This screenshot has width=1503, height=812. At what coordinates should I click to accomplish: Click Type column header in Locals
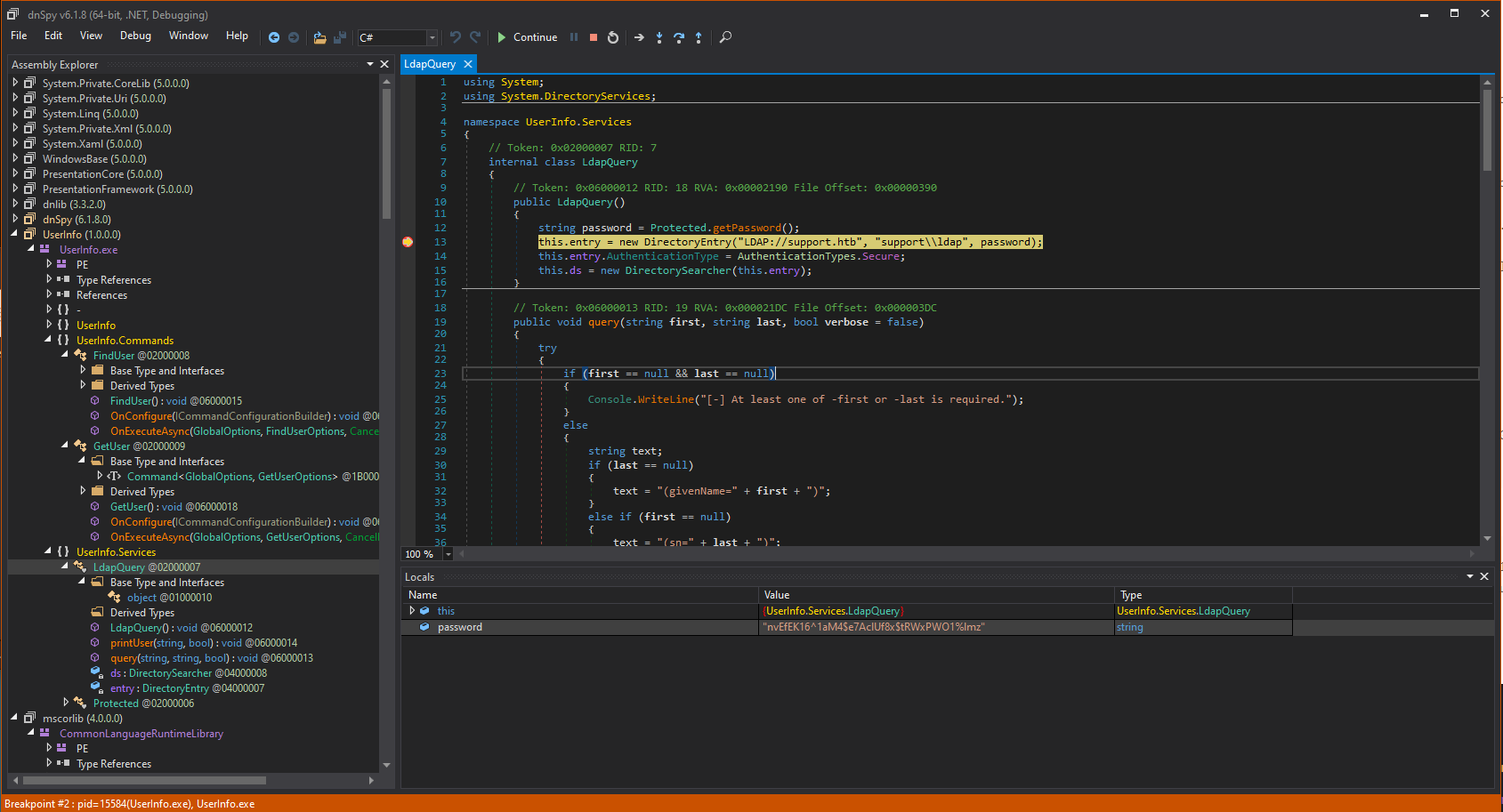pyautogui.click(x=1203, y=595)
